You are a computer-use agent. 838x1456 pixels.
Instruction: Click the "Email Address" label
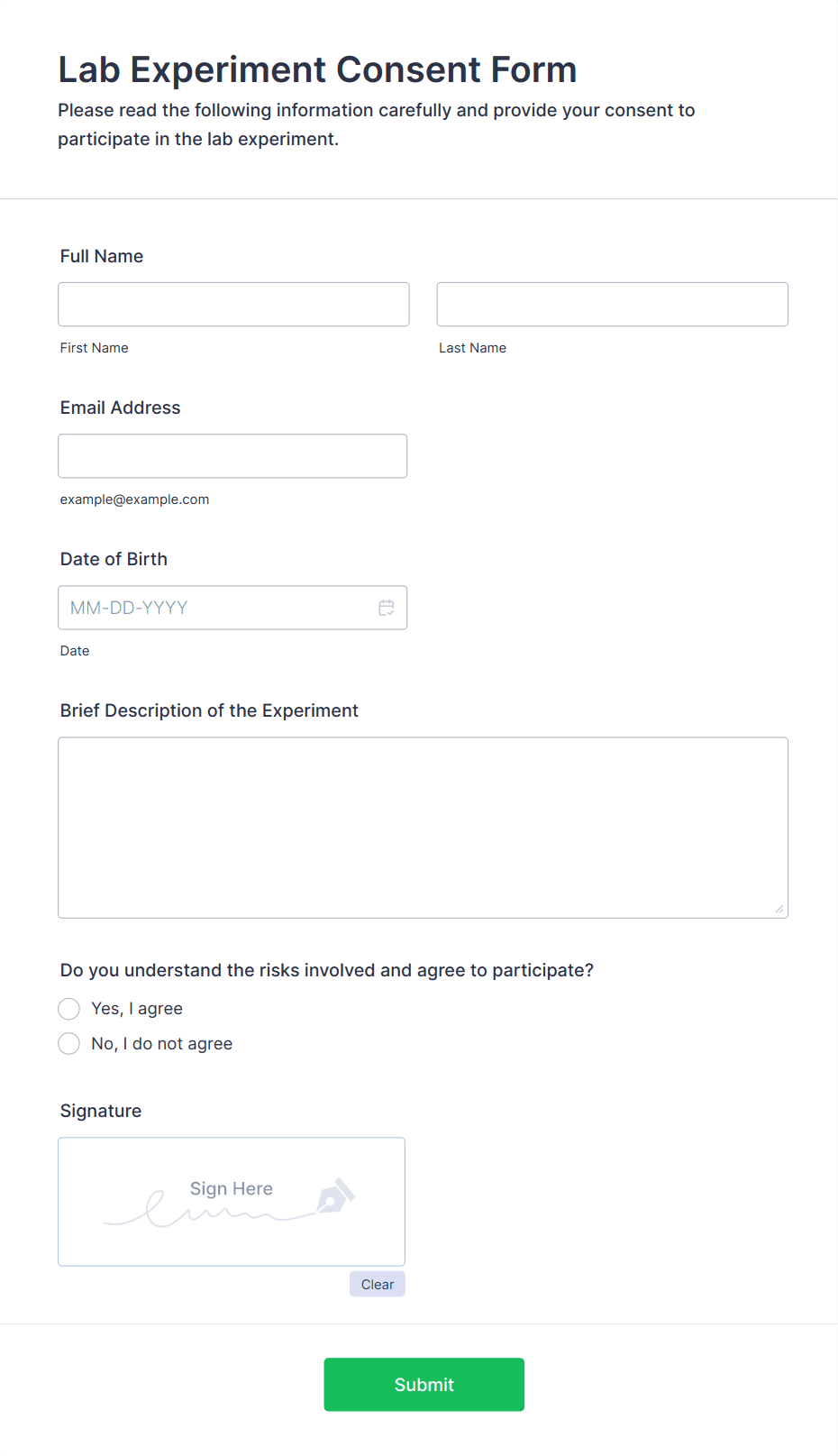coord(120,407)
